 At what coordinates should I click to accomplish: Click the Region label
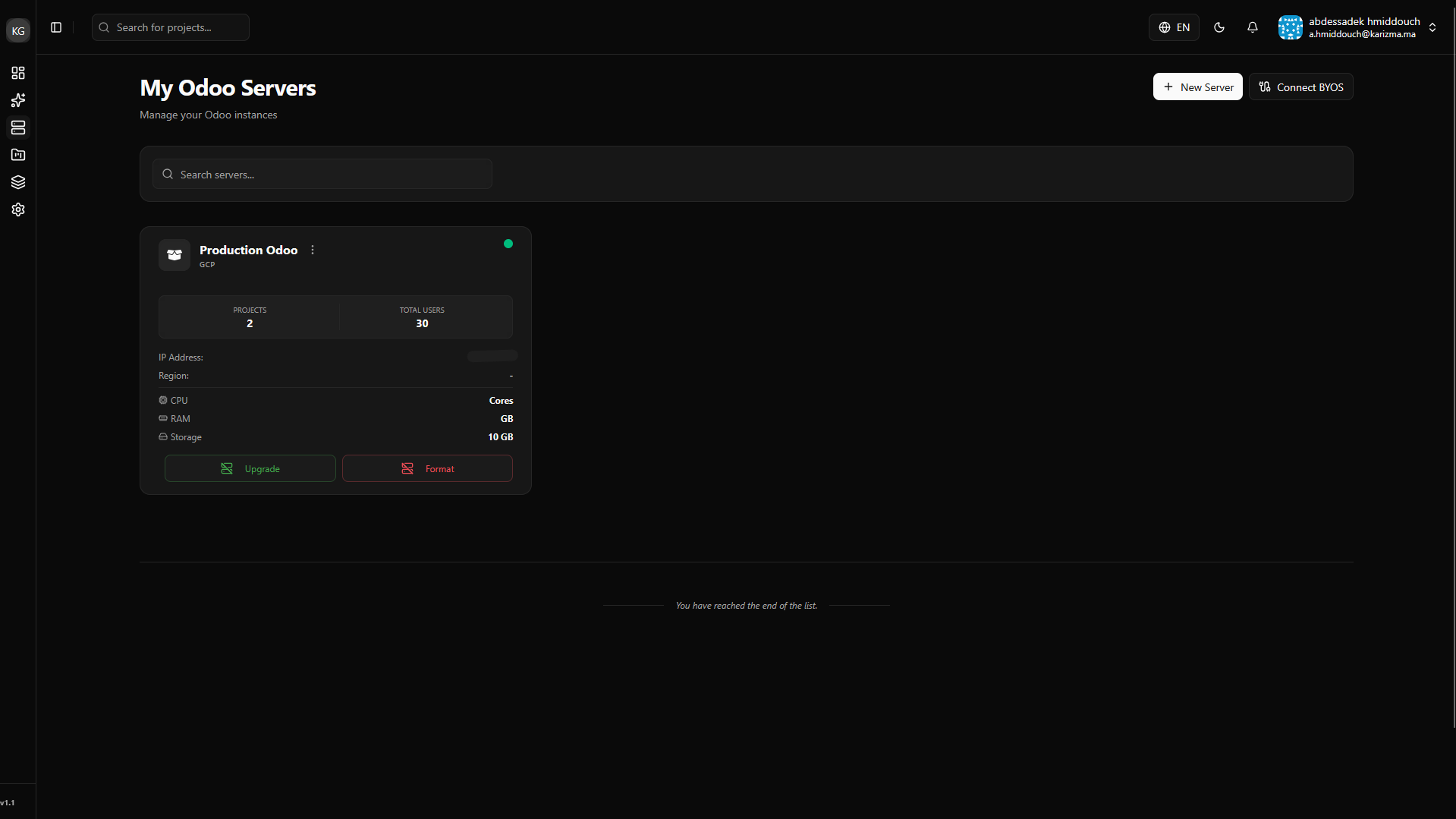click(174, 376)
